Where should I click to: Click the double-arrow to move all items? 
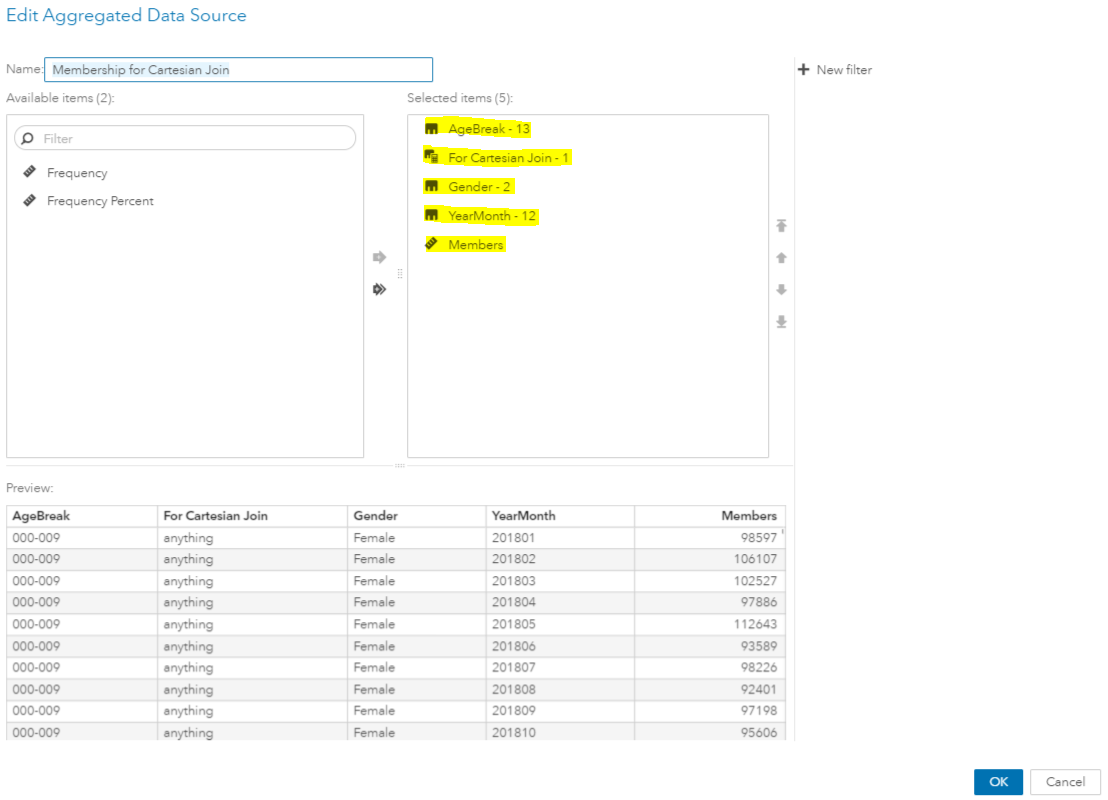pos(379,289)
